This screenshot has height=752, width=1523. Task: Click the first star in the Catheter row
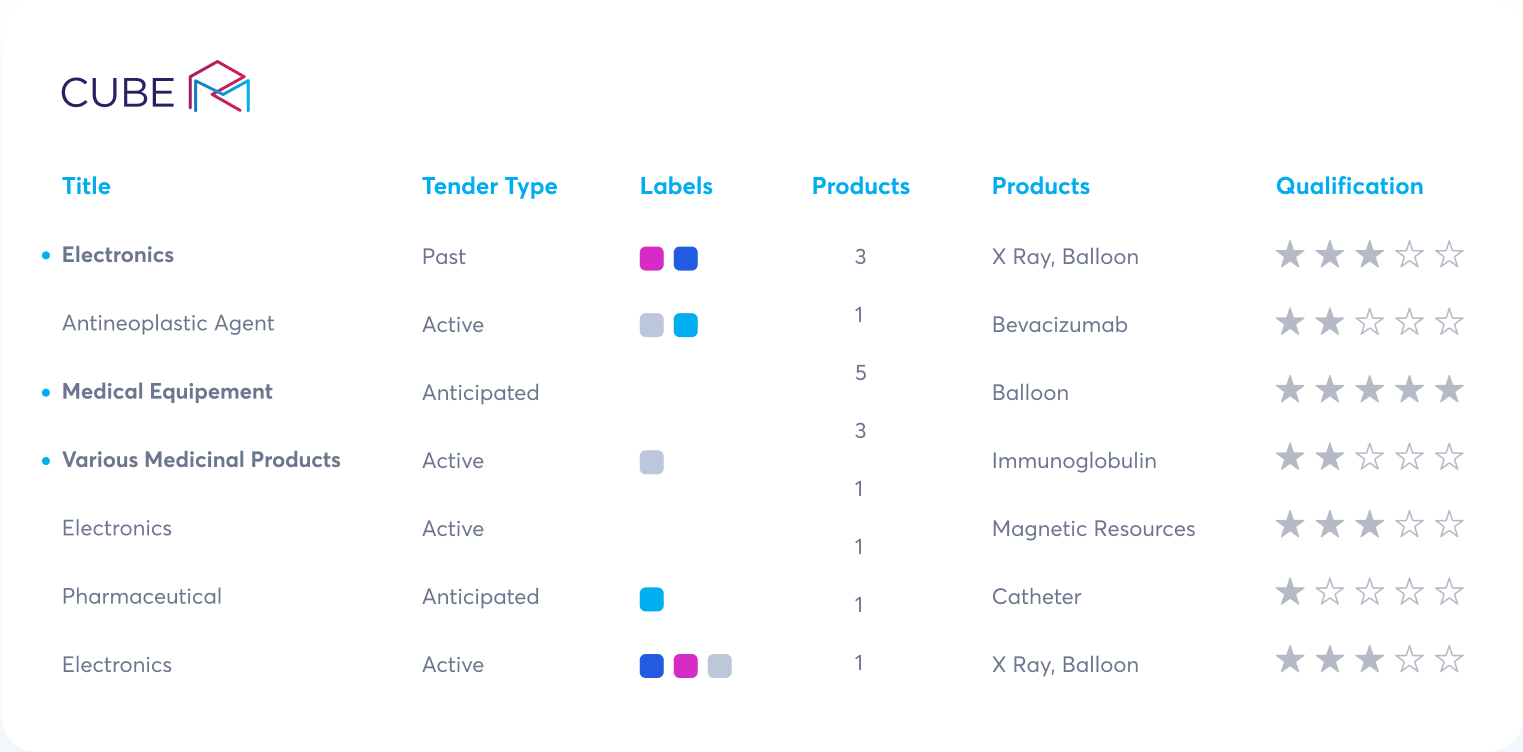1290,593
